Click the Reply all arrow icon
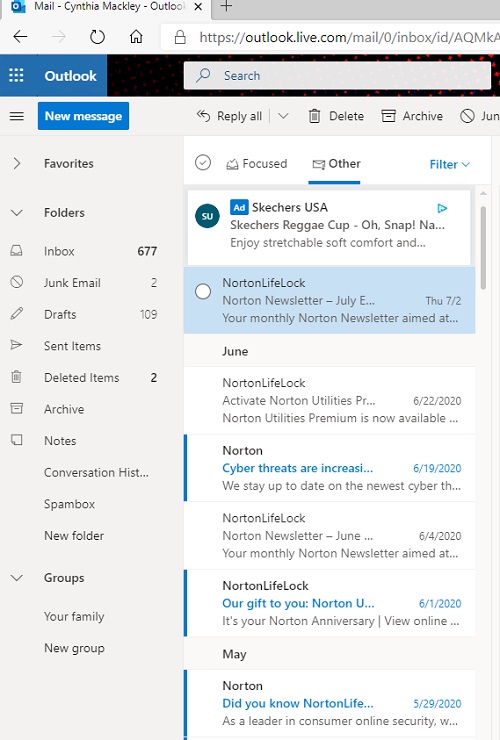 203,116
